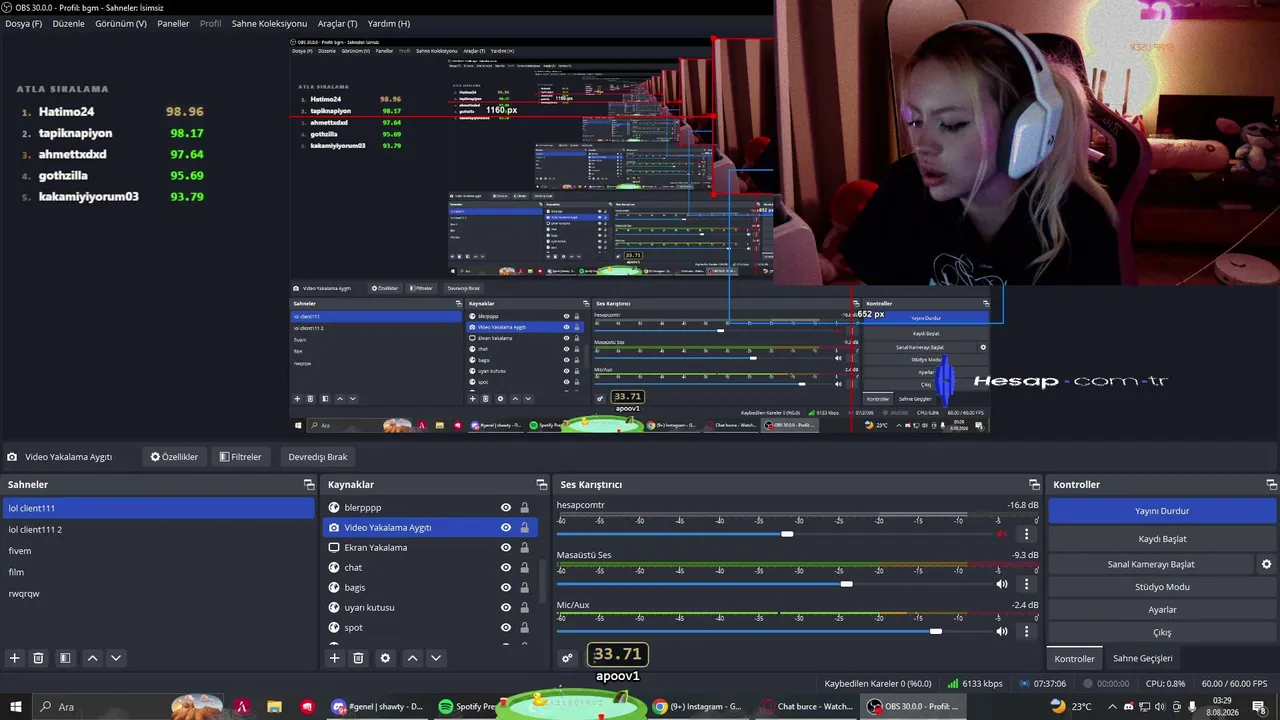
Task: Toggle visibility of chat source
Action: [506, 568]
